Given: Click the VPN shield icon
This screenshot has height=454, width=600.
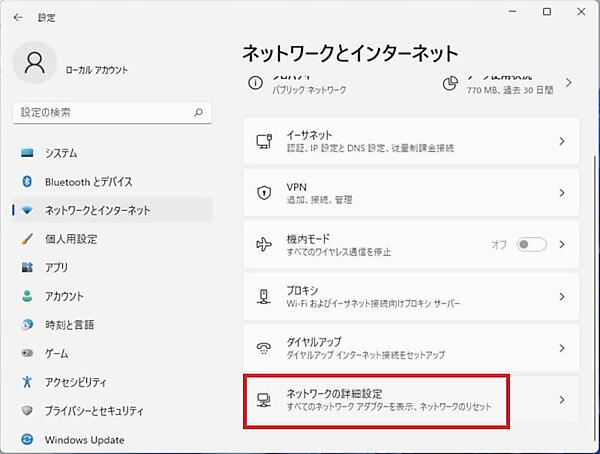Looking at the screenshot, I should [264, 193].
